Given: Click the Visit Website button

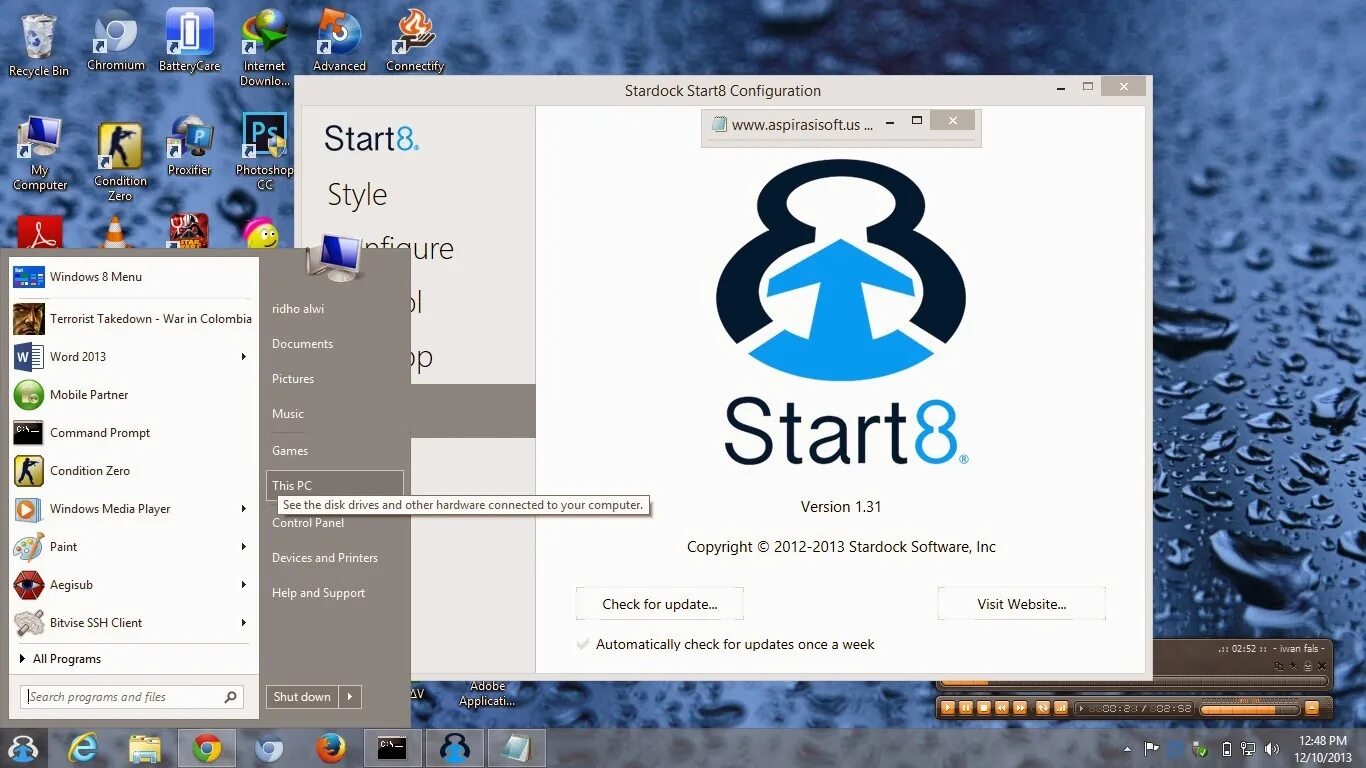Looking at the screenshot, I should tap(1021, 604).
